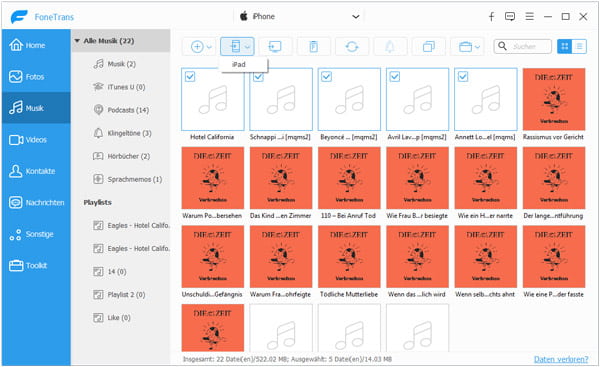Uncheck the Annett Louisan track checkbox
The height and width of the screenshot is (367, 600).
point(463,77)
